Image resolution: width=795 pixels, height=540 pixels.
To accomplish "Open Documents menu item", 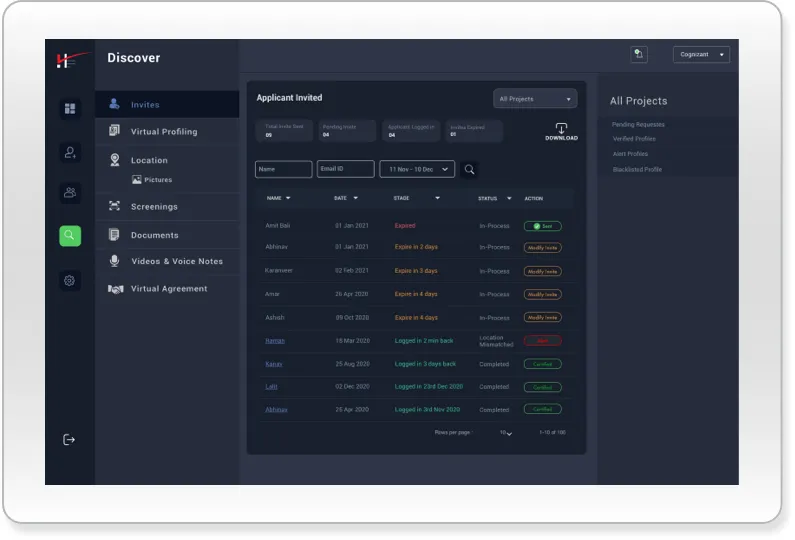I will 167,235.
